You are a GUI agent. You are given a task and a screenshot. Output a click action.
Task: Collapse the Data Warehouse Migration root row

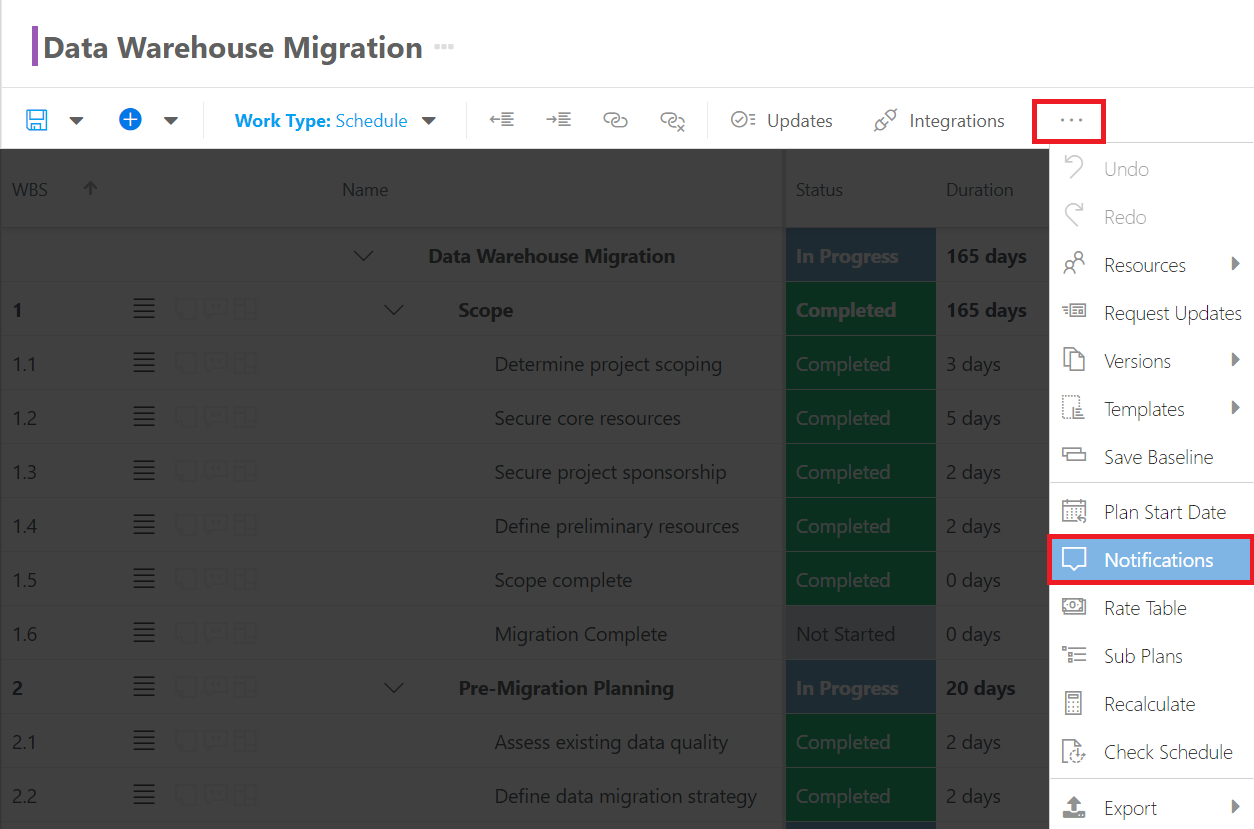click(x=365, y=257)
